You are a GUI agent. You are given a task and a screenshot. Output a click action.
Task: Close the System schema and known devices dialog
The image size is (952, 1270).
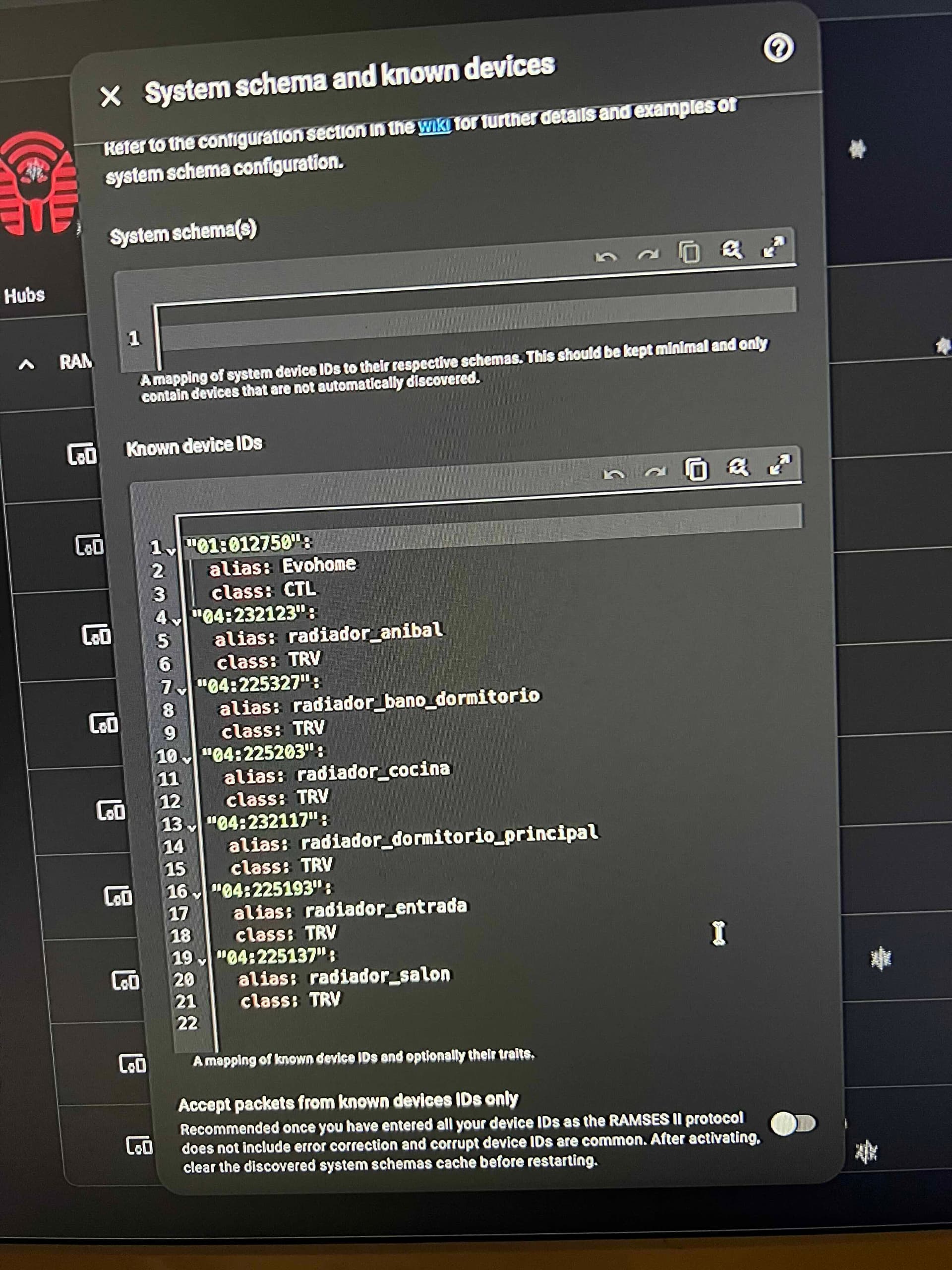tap(110, 96)
